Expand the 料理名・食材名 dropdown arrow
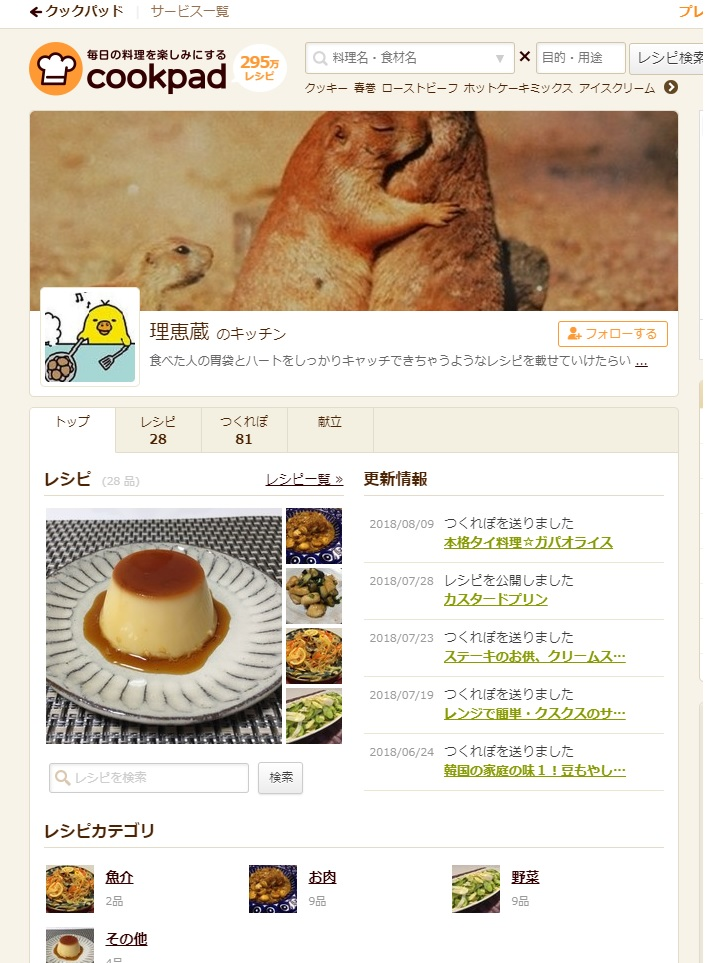This screenshot has width=706, height=963. (500, 58)
